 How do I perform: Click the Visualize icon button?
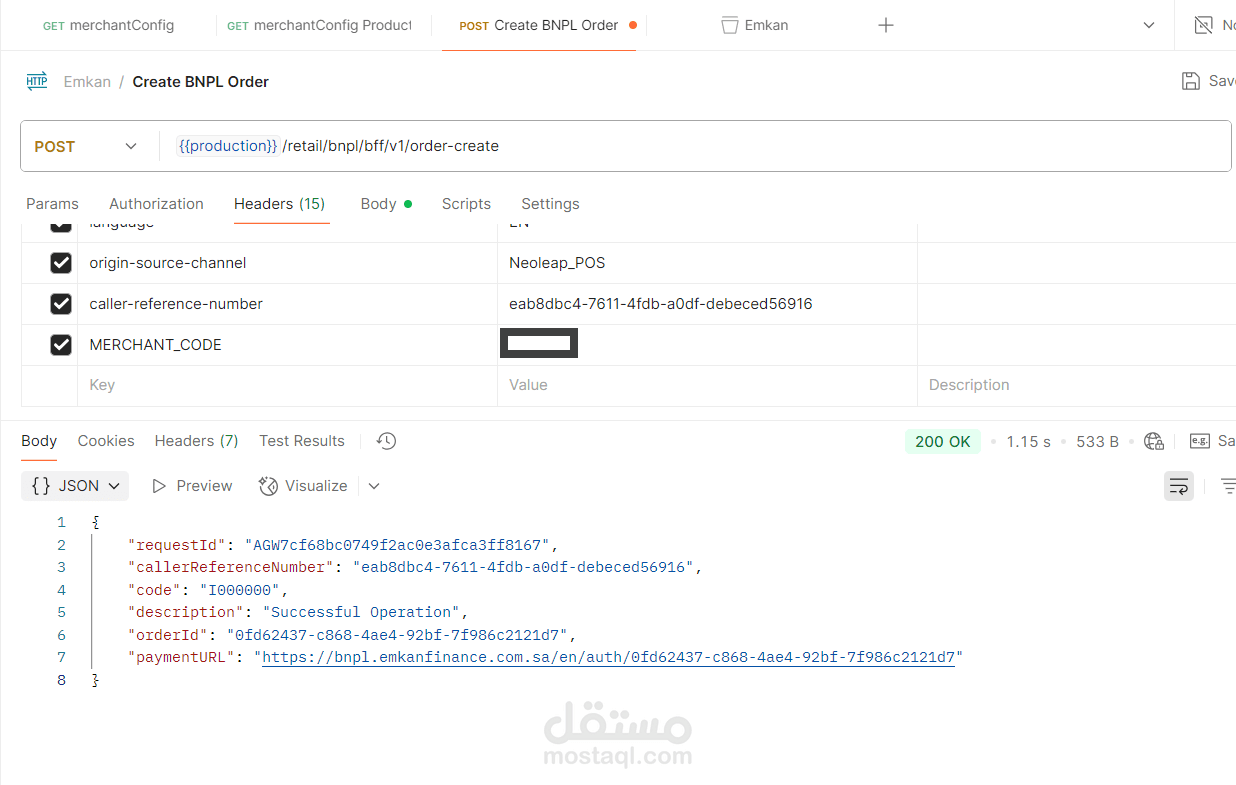coord(303,486)
